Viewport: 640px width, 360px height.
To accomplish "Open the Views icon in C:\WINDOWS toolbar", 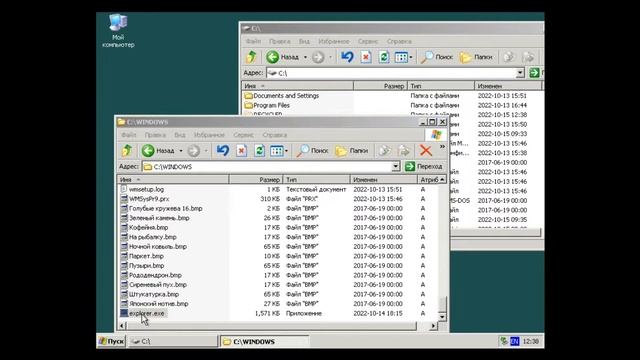I will (276, 151).
